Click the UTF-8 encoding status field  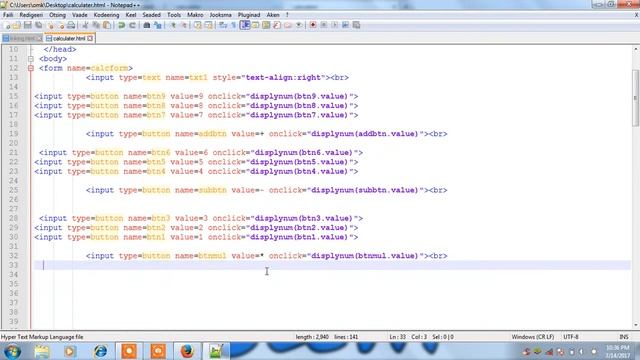571,337
